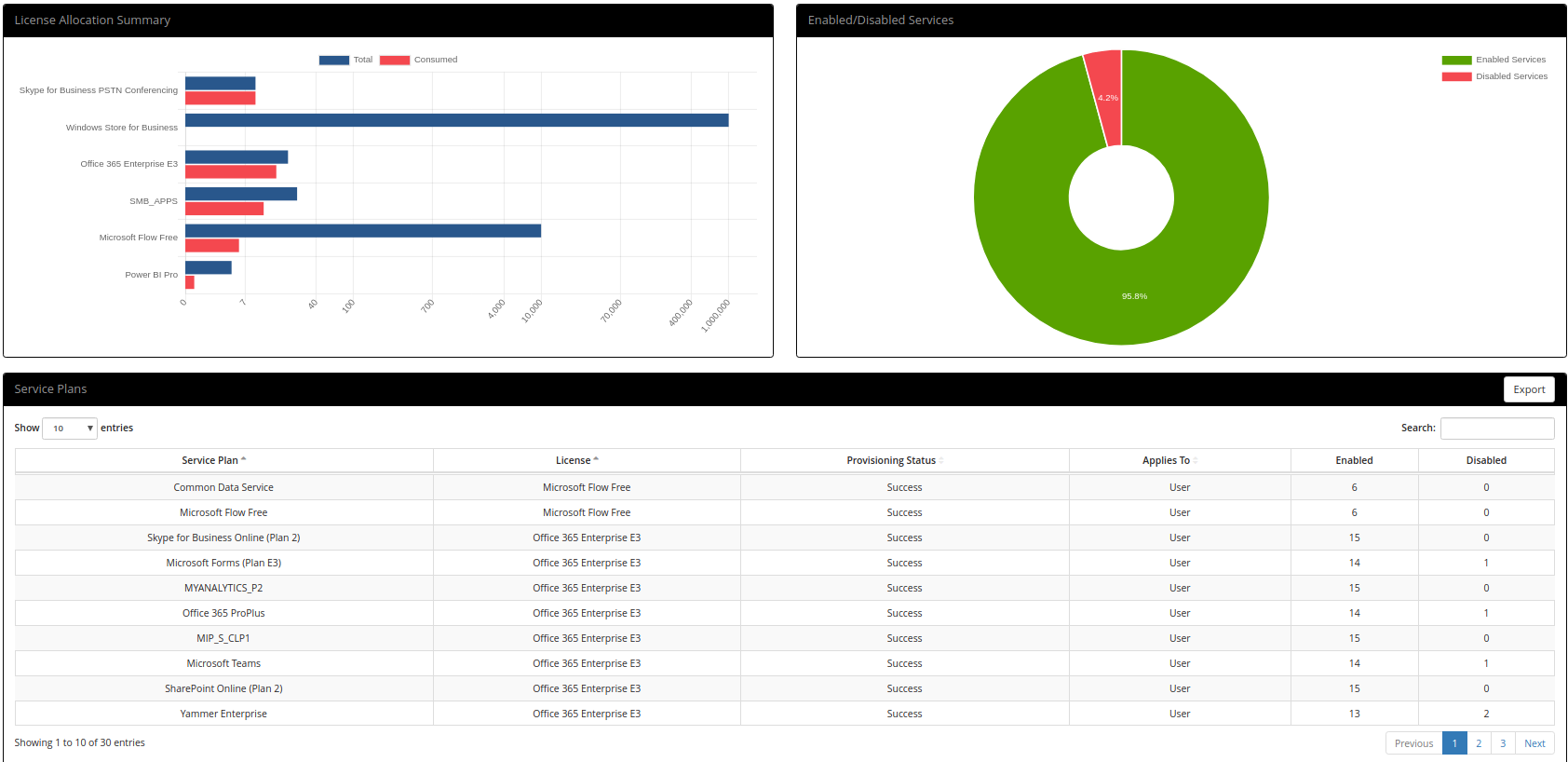Image resolution: width=1568 pixels, height=762 pixels.
Task: Click the 'Showing 1 to 10 of 30 entries' text
Action: pyautogui.click(x=80, y=742)
